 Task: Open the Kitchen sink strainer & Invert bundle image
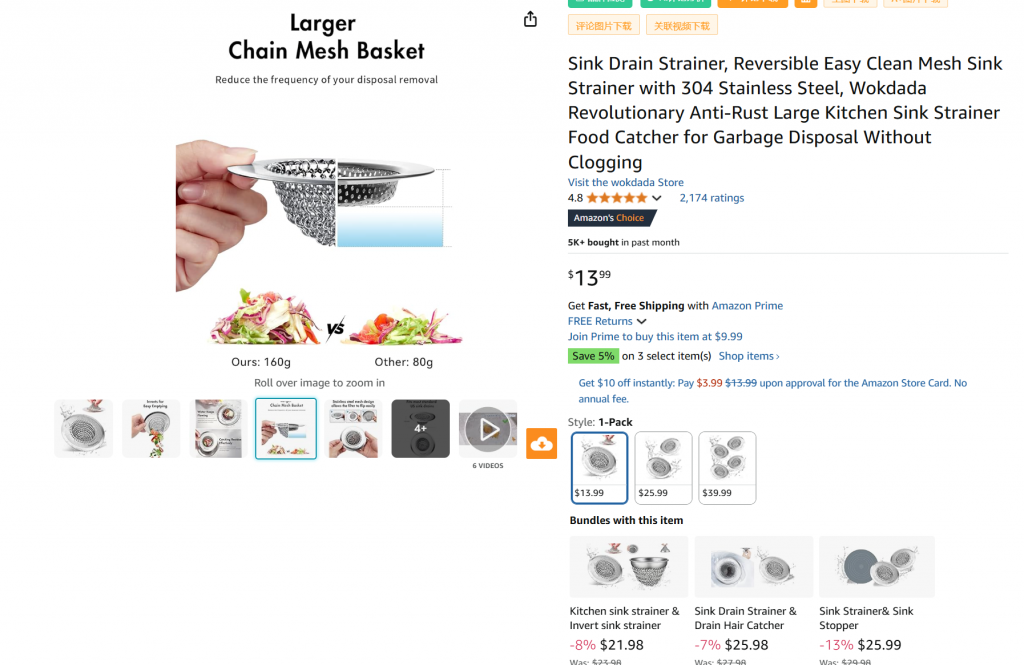coord(628,567)
